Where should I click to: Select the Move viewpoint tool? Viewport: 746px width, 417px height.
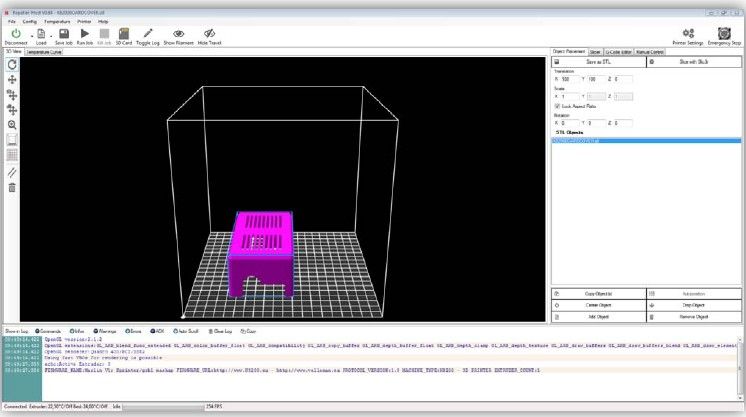click(x=12, y=79)
